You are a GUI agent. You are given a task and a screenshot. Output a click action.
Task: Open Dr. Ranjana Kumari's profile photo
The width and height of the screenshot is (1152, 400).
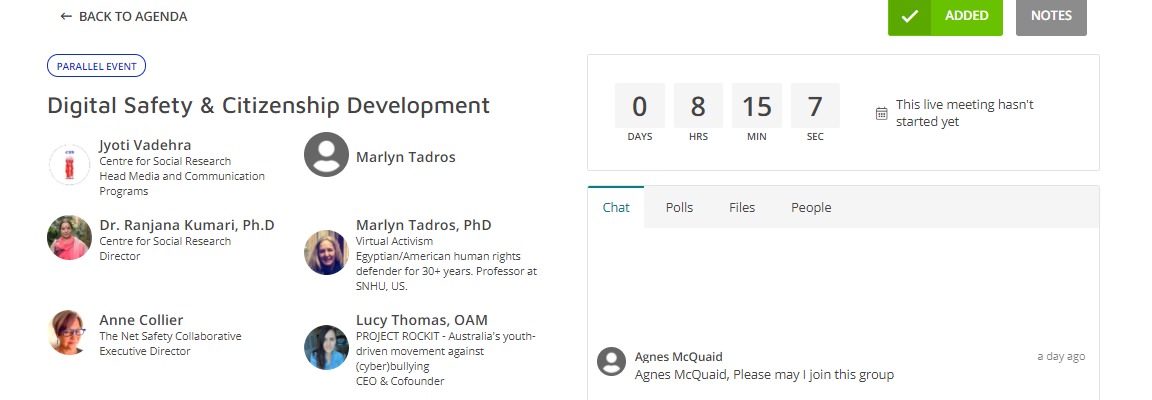pos(69,238)
